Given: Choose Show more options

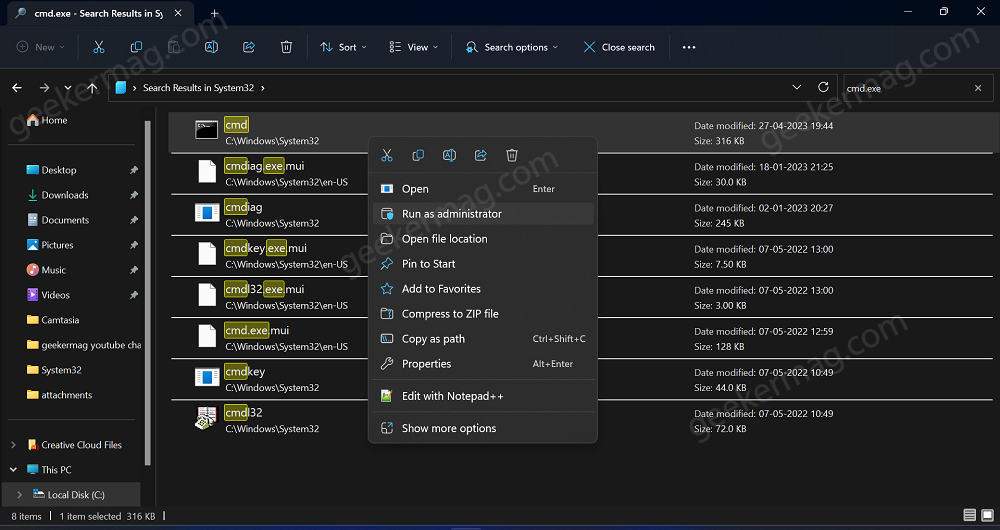Looking at the screenshot, I should point(483,429).
